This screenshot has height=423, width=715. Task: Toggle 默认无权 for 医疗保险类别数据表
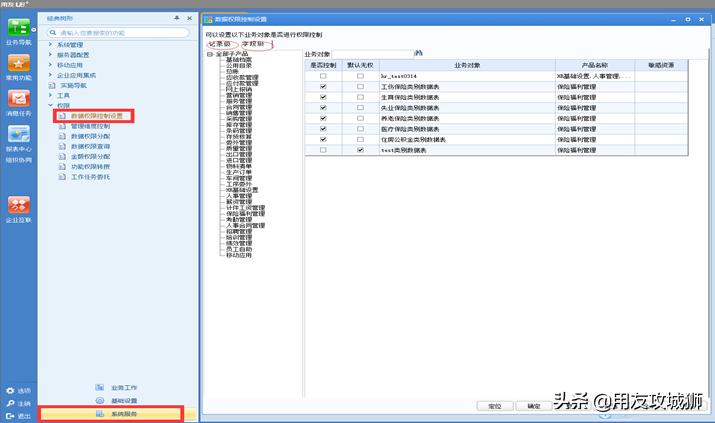(360, 129)
